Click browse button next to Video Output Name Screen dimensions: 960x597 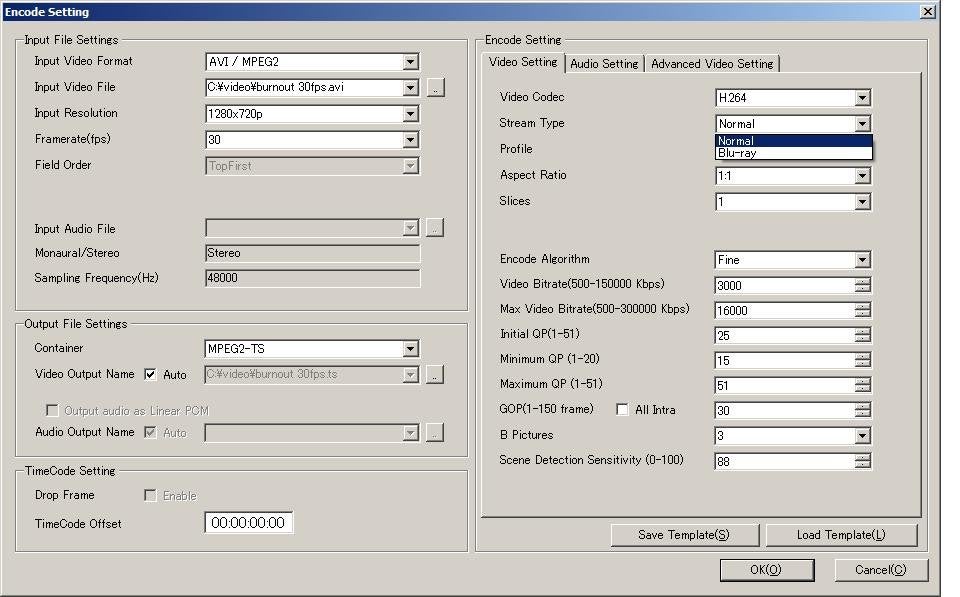[x=435, y=375]
